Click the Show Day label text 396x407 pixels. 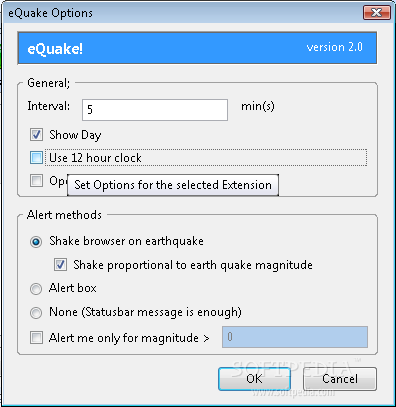[75, 135]
